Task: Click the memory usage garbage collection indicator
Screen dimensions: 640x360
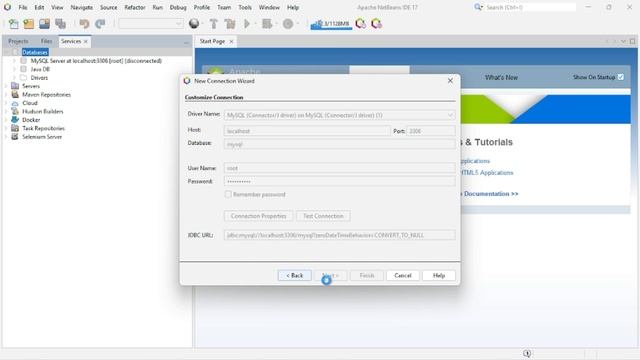Action: tap(331, 24)
